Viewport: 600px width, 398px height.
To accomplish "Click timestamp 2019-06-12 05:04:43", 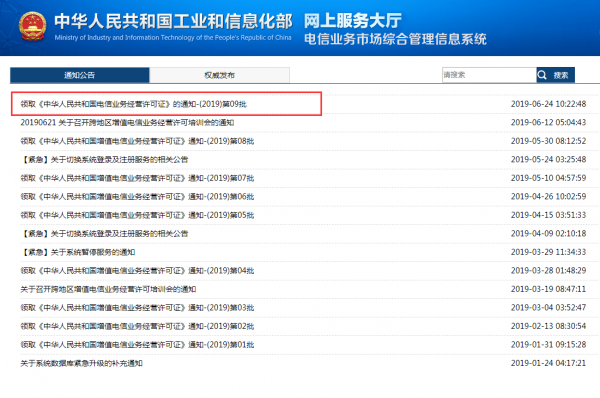I will 548,122.
